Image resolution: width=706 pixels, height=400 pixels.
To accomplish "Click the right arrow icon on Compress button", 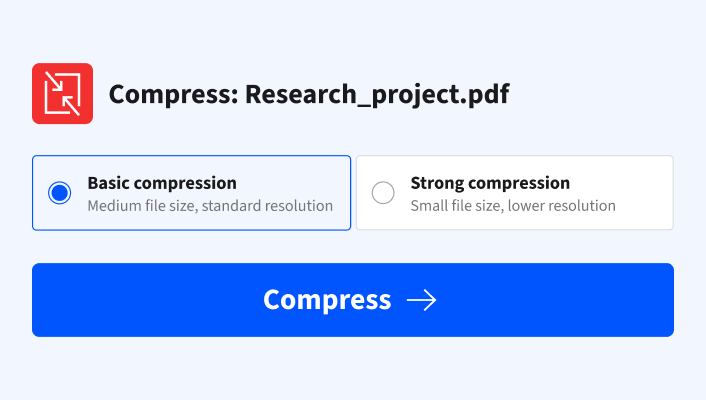I will coord(421,300).
